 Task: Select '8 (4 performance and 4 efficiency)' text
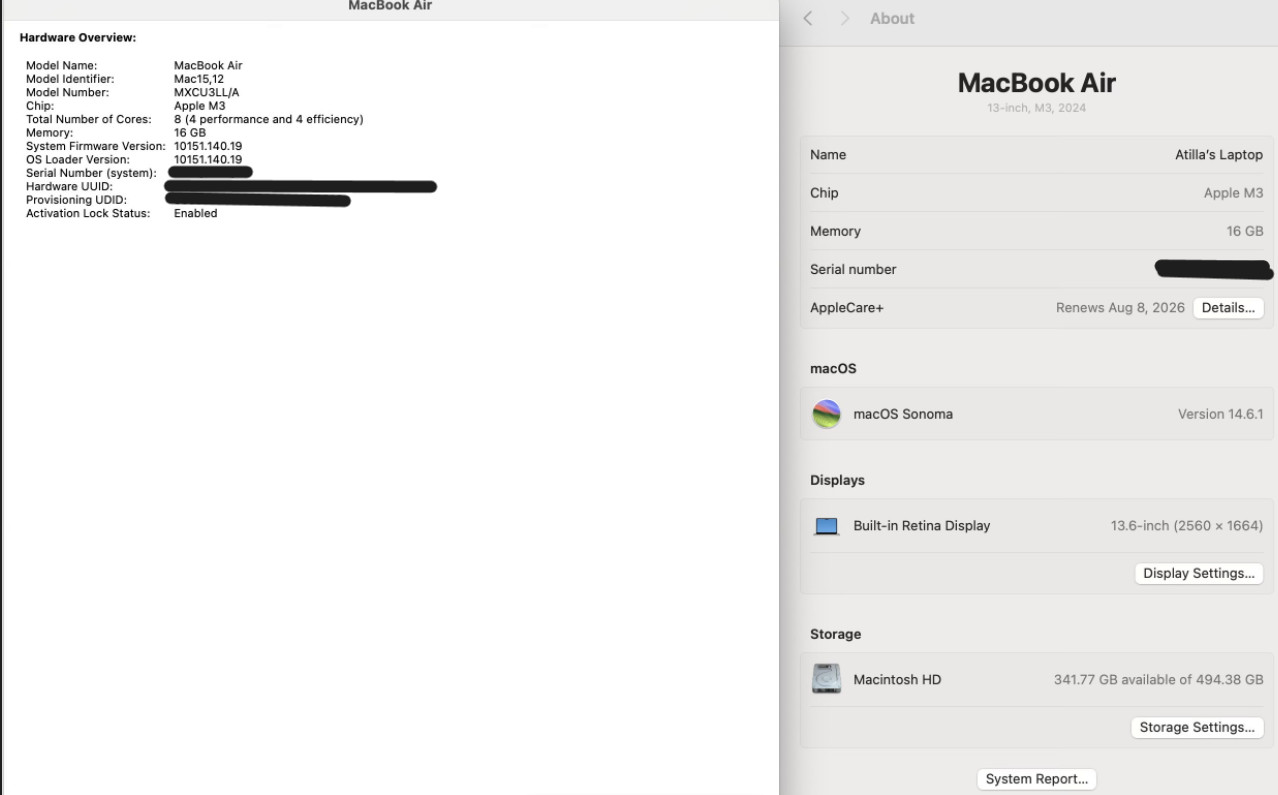(x=268, y=119)
